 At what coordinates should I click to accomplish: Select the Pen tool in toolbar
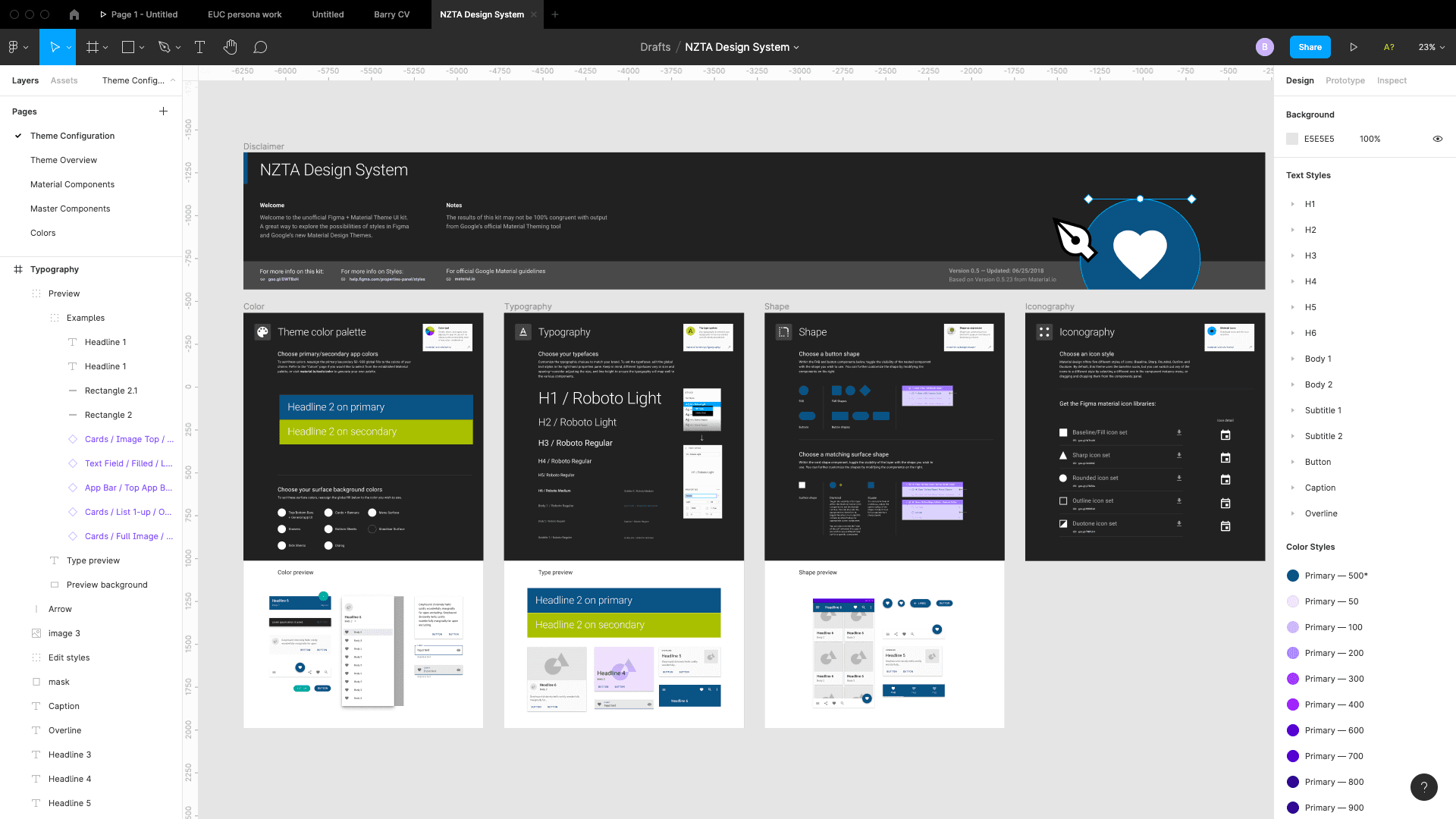164,47
